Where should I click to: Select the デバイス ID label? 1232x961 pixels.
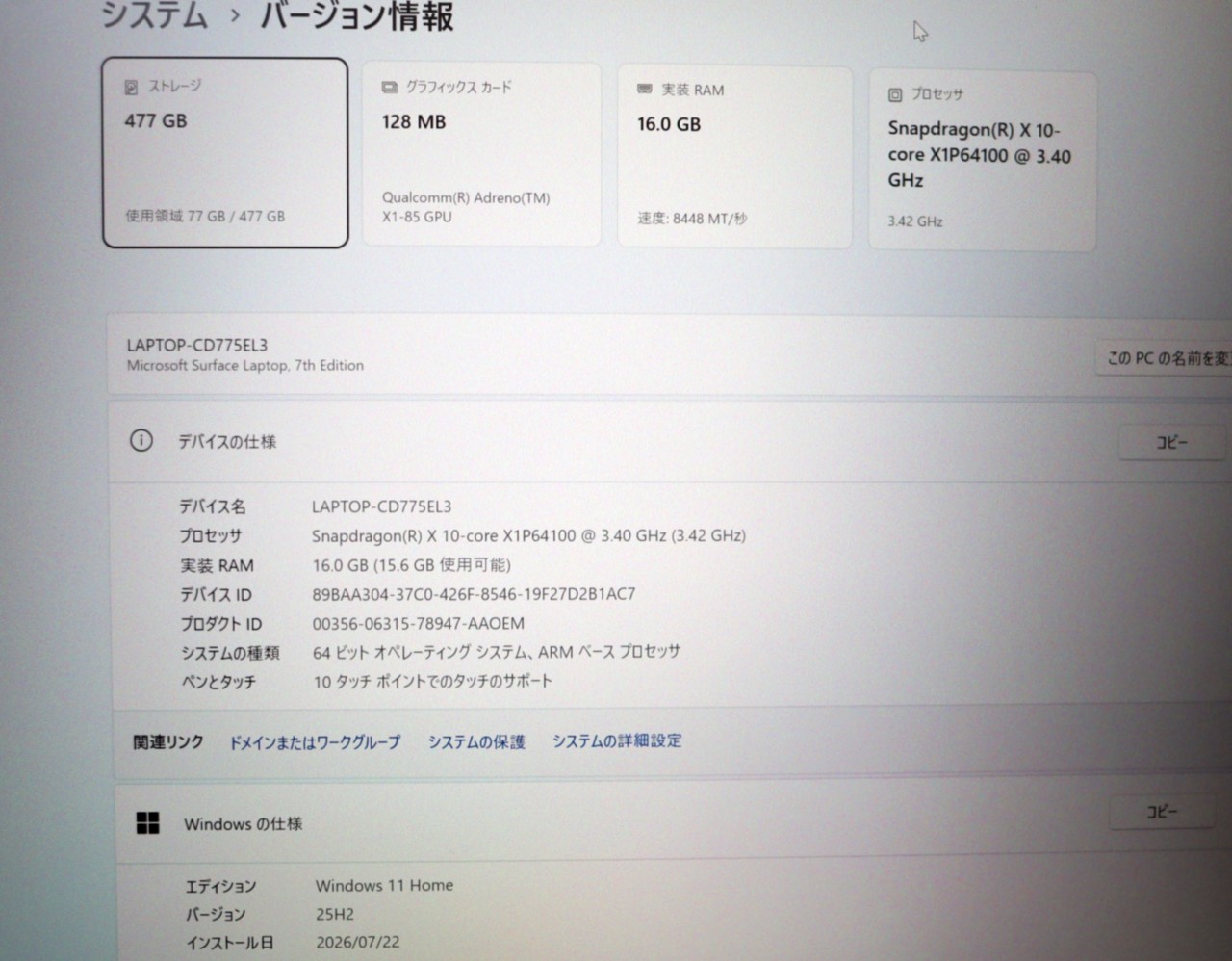pos(216,595)
